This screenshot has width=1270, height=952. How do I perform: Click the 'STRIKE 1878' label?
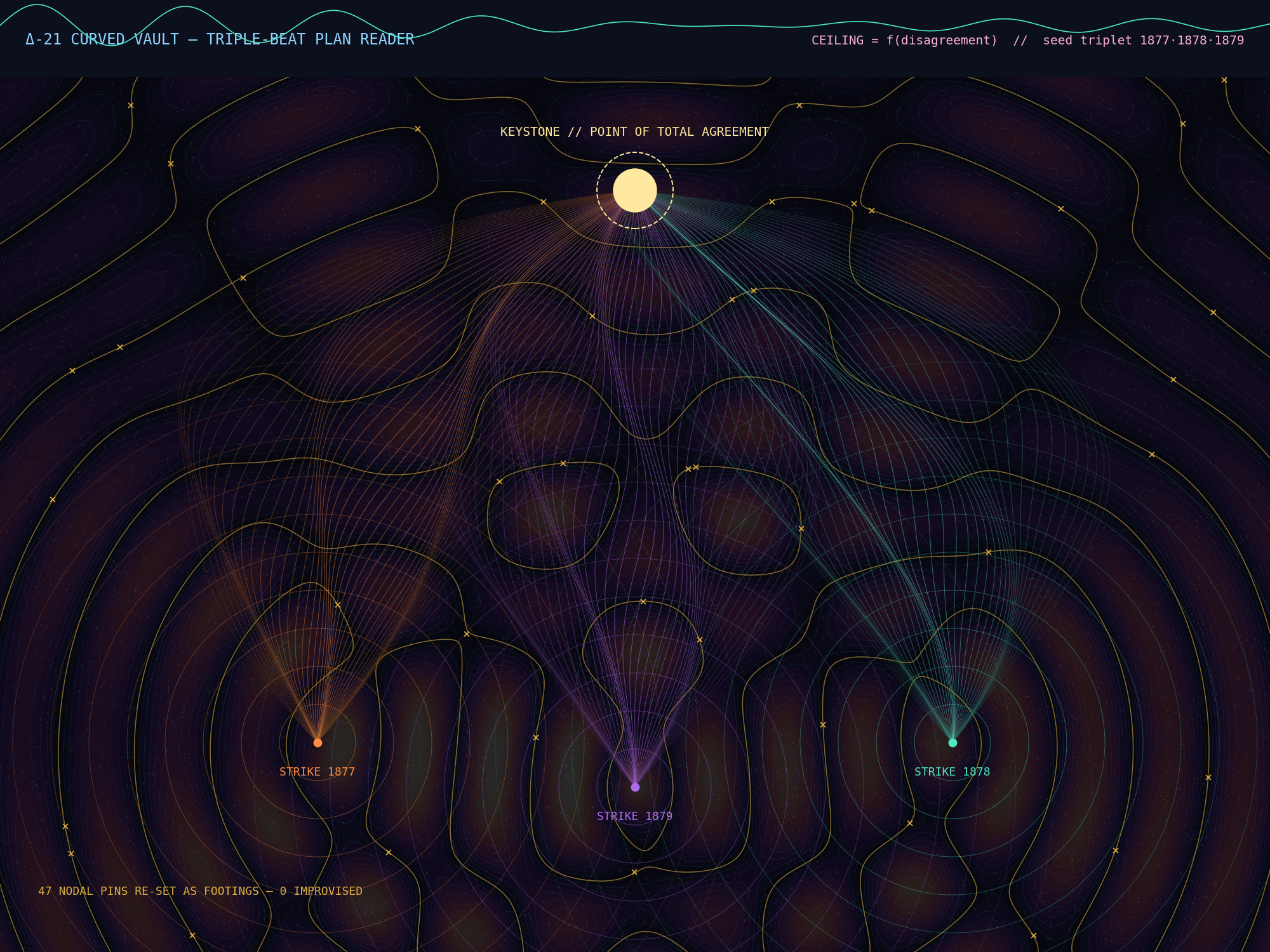pos(952,772)
